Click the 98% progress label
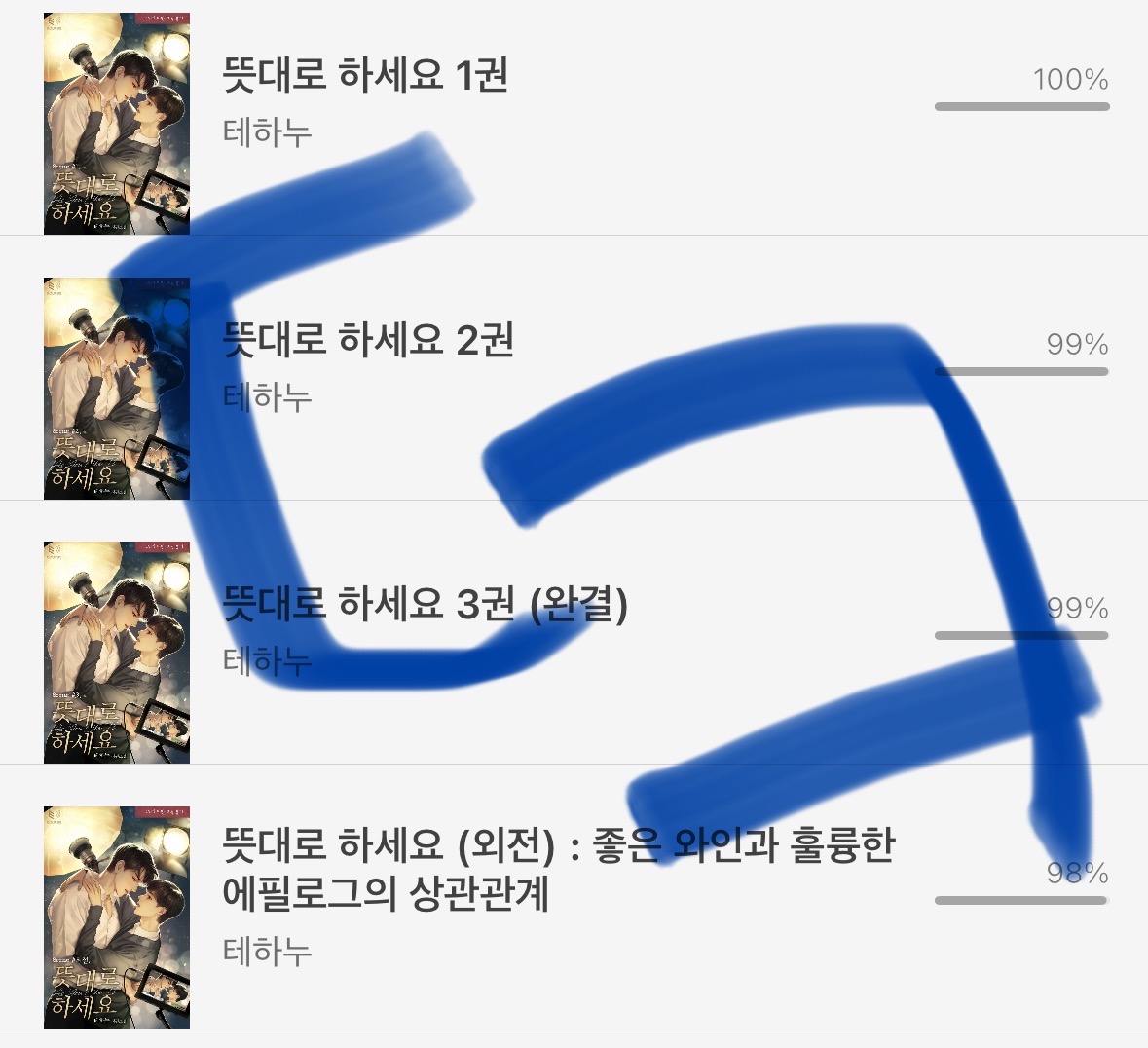The image size is (1148, 1048). (x=1078, y=873)
